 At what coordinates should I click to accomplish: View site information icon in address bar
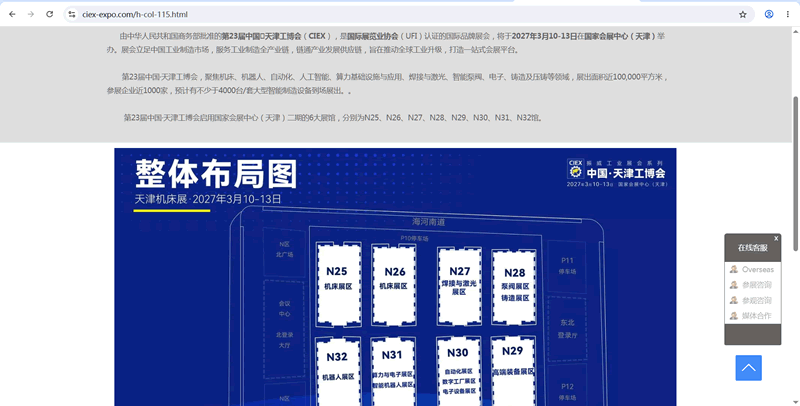pyautogui.click(x=72, y=14)
